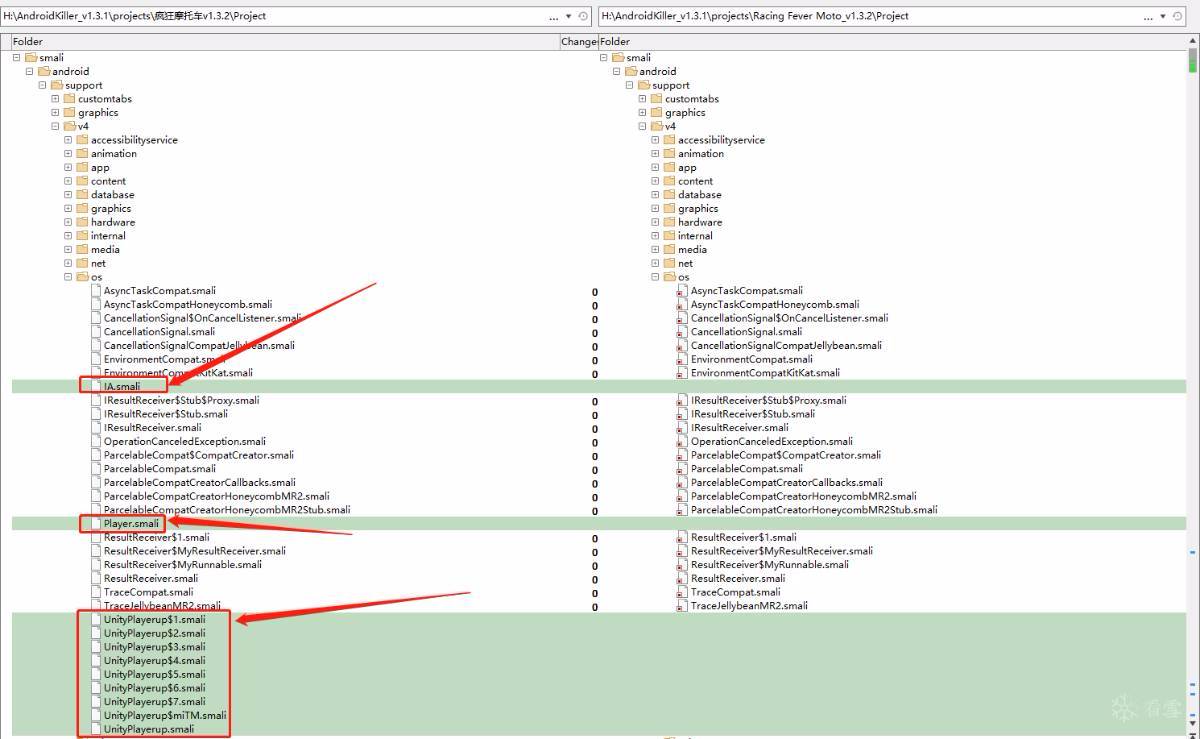This screenshot has height=739, width=1200.
Task: Browse left folder with the ellipsis button
Action: click(554, 16)
